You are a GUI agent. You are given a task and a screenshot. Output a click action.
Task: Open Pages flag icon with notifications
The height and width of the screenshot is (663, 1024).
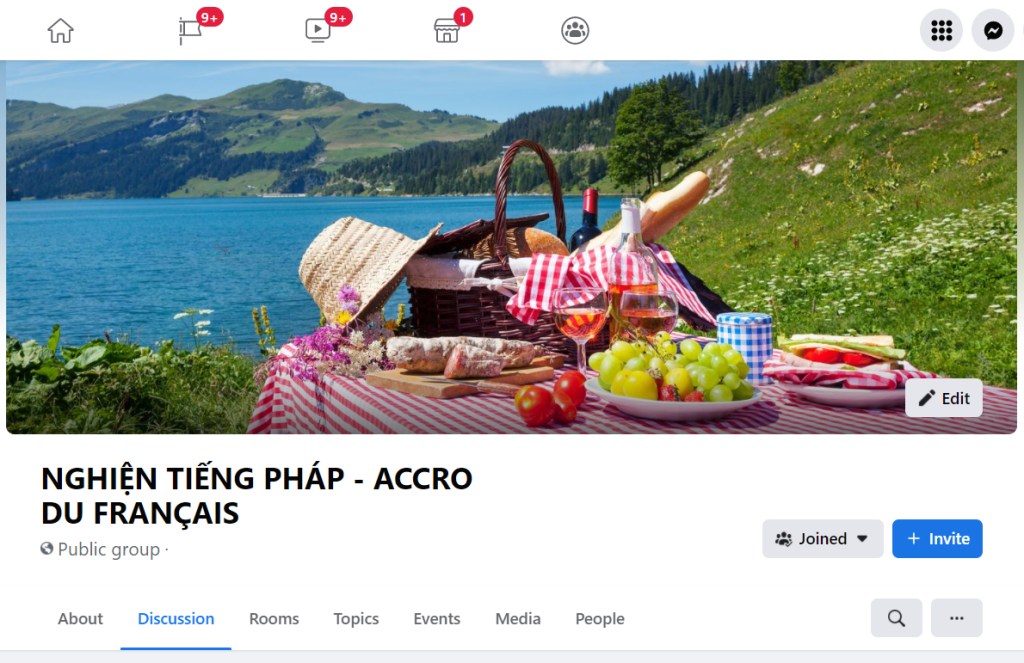click(x=190, y=31)
